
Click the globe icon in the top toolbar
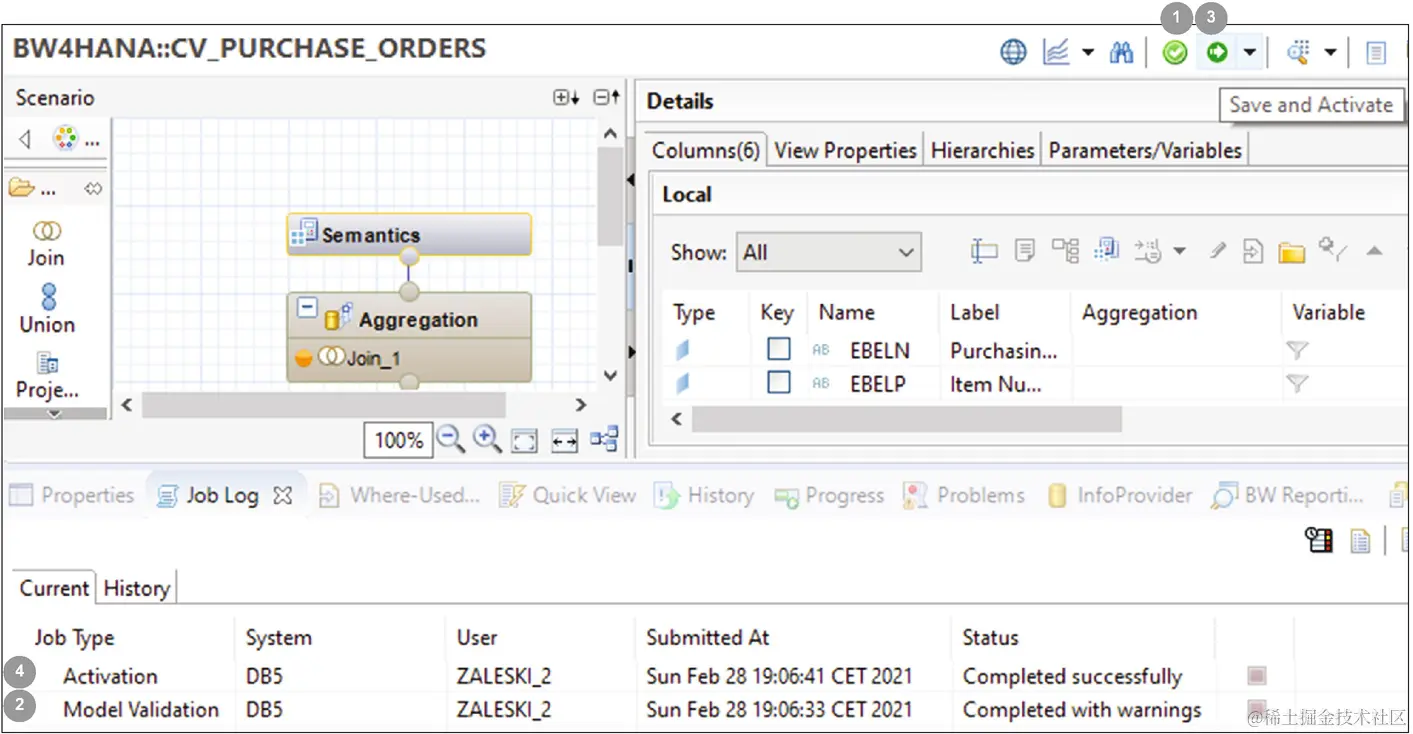pos(1013,53)
